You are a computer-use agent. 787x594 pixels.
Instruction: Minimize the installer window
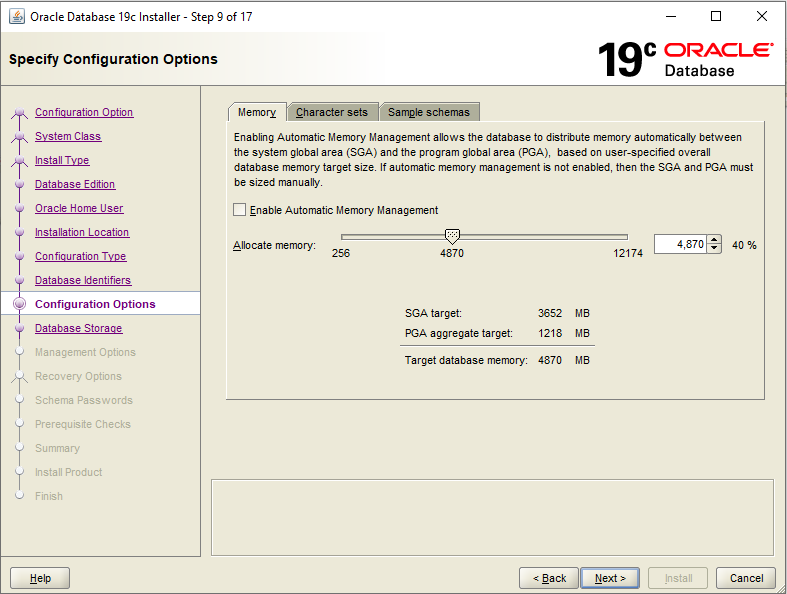pos(671,17)
